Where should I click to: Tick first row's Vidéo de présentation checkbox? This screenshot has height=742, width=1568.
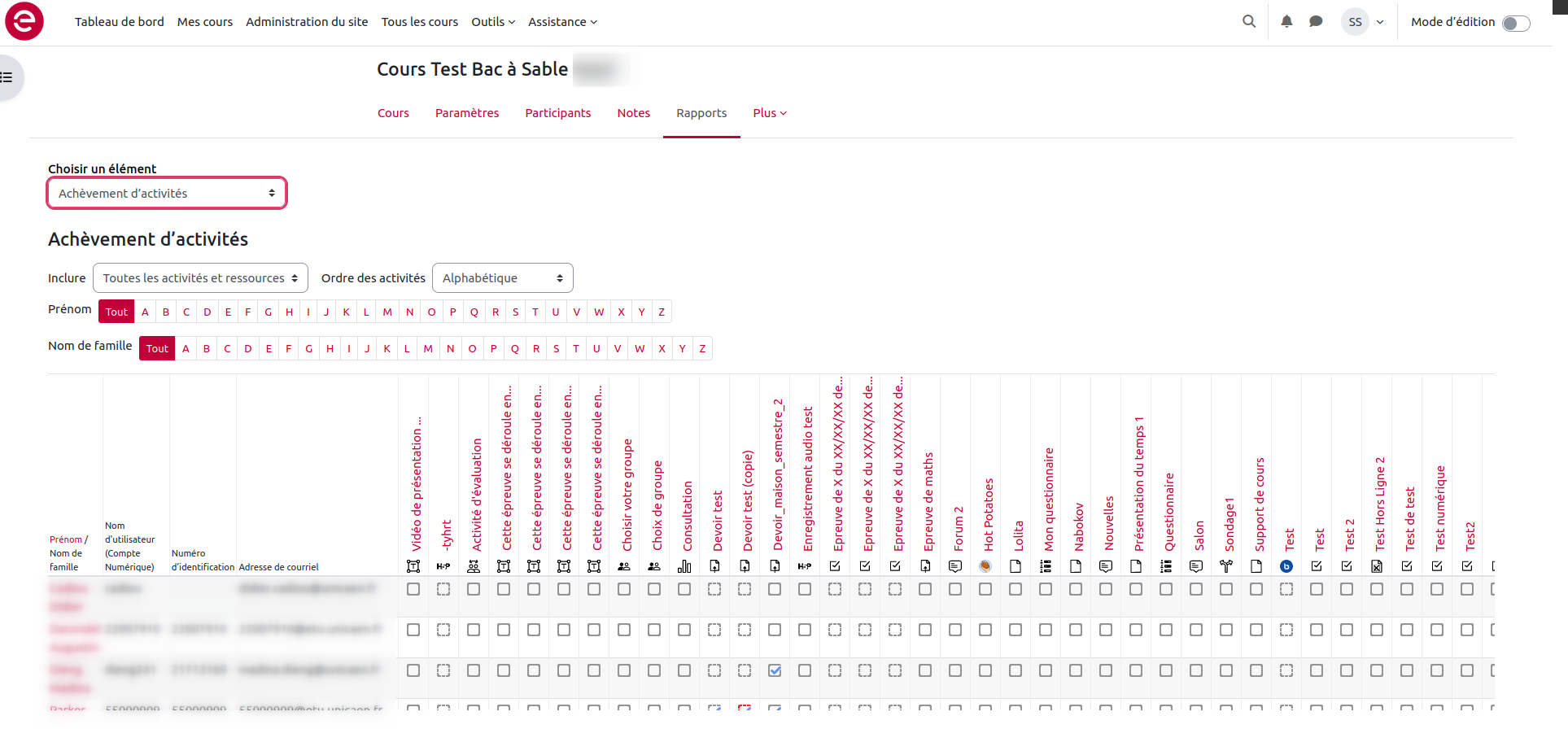click(413, 589)
